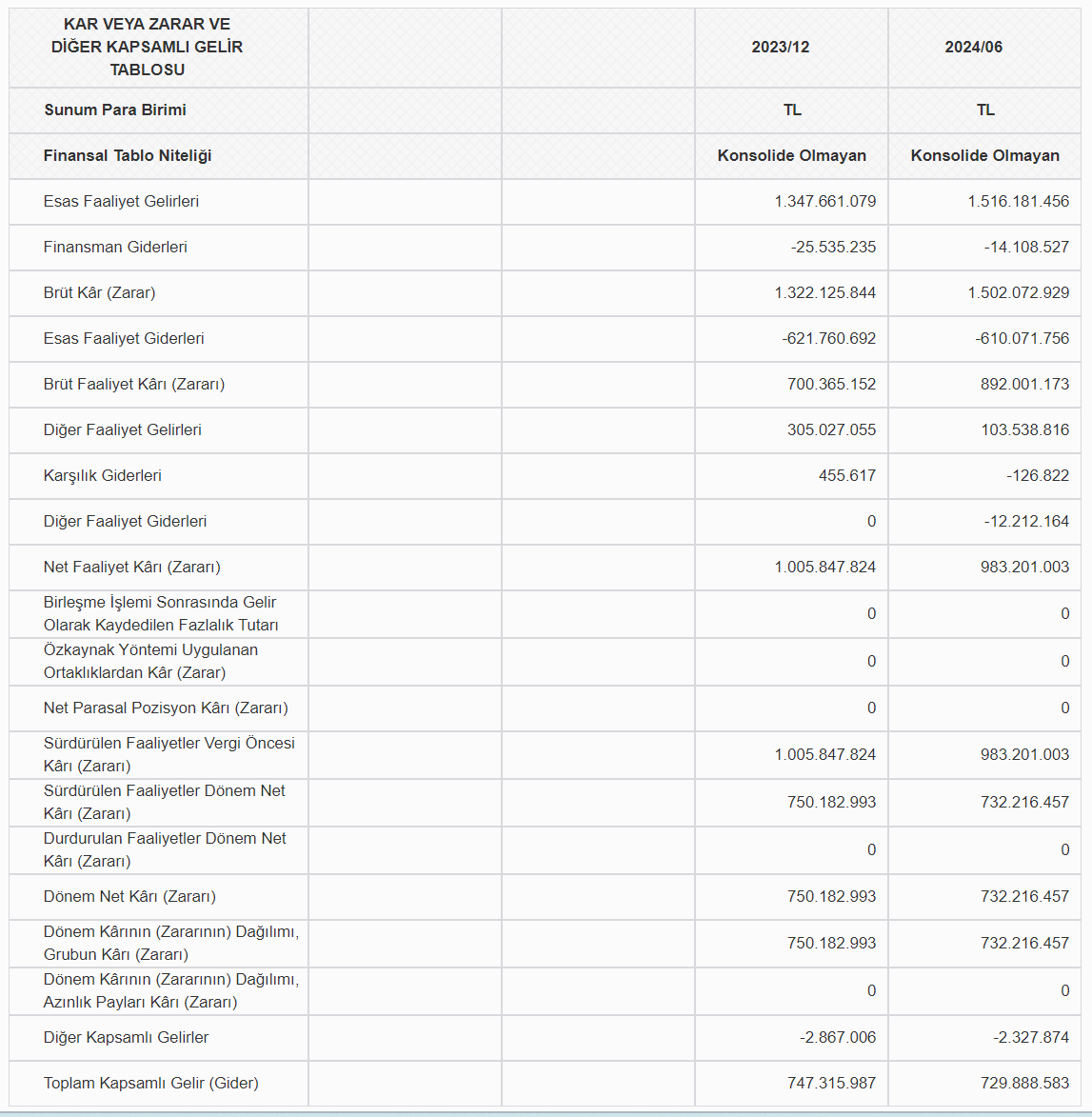Select the value -14.108.527

[x=1026, y=248]
